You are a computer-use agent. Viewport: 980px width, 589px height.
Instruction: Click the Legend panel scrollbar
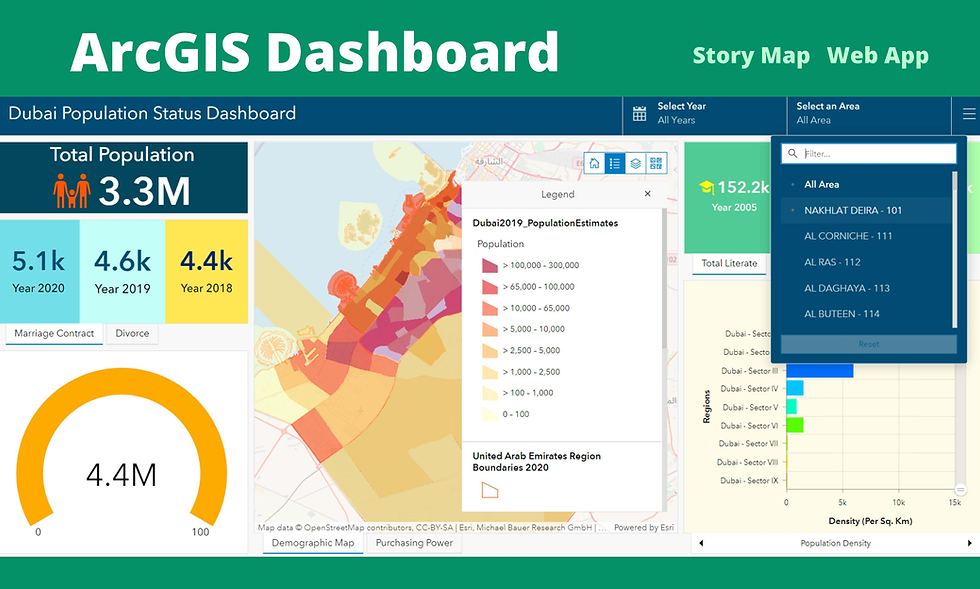pyautogui.click(x=664, y=279)
